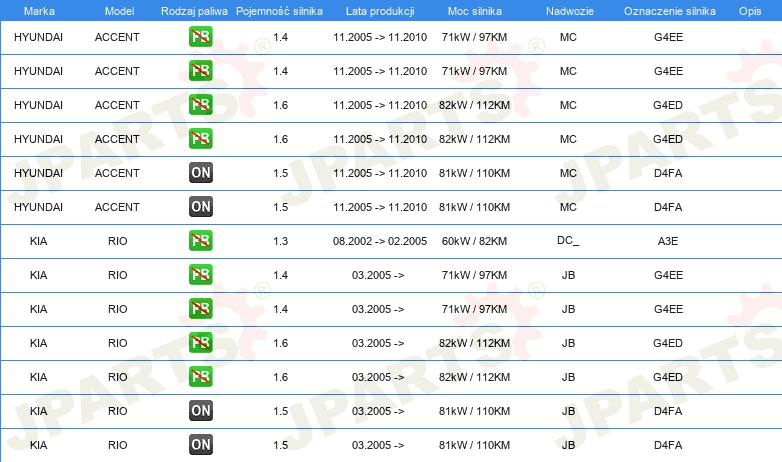This screenshot has width=782, height=462.
Task: Sort by the Rodzaj paliwa column header
Action: point(194,11)
